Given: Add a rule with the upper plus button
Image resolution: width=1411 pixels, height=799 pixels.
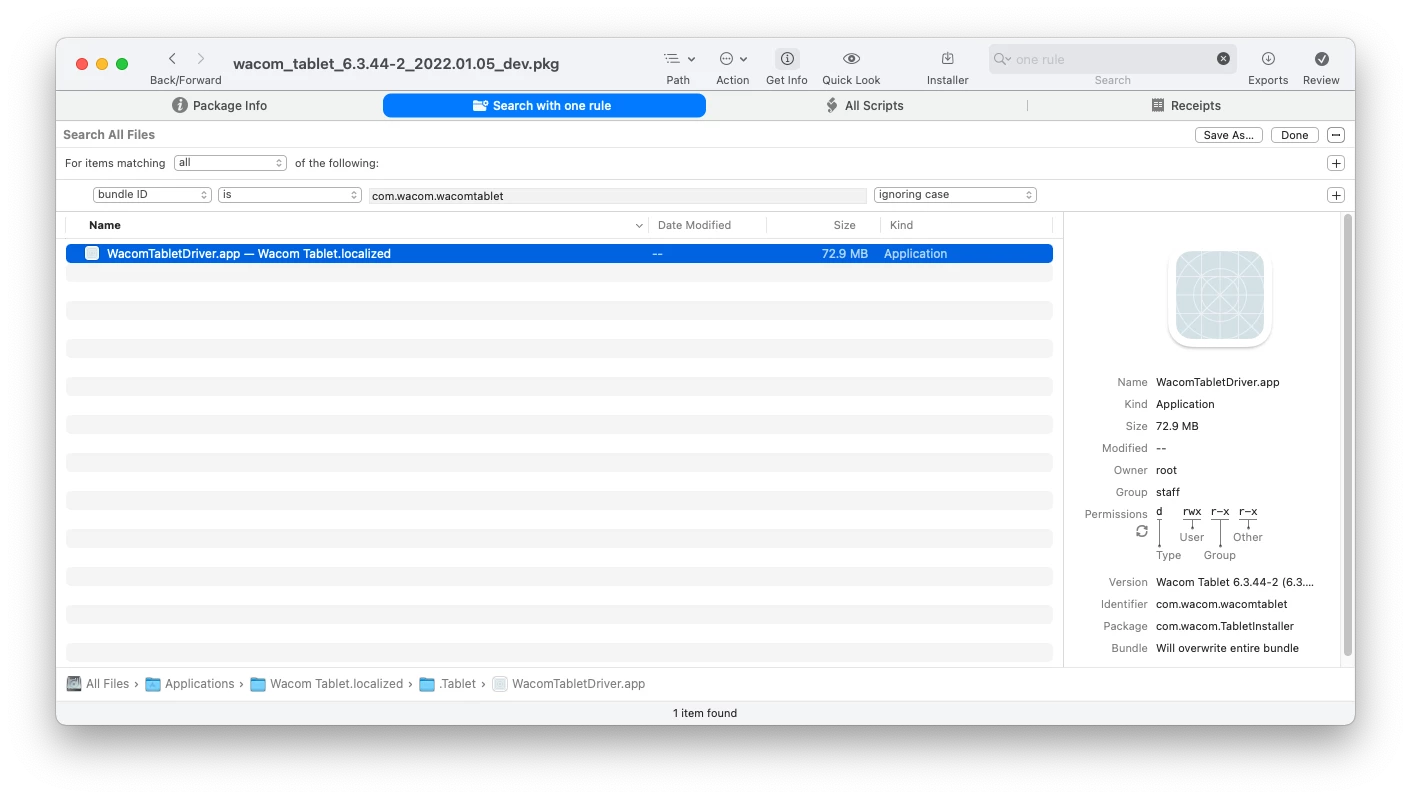Looking at the screenshot, I should 1336,163.
